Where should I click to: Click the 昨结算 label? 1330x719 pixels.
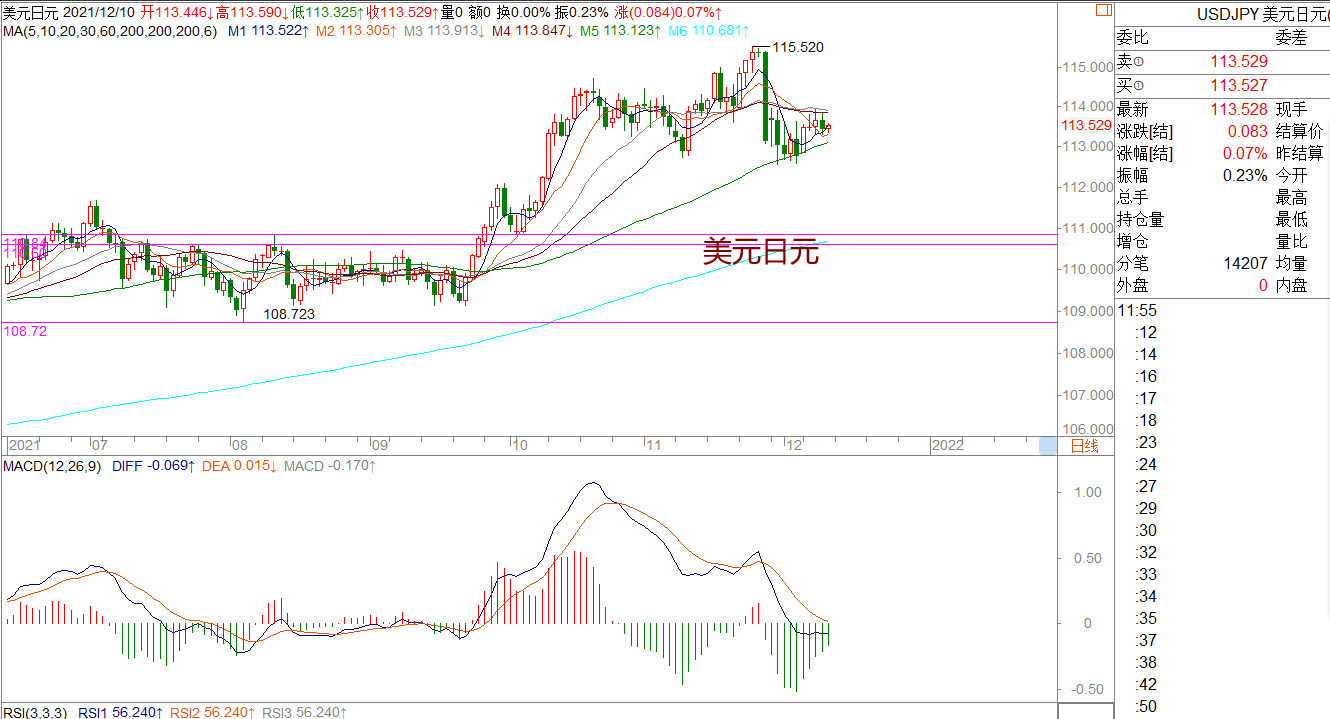(x=1299, y=154)
